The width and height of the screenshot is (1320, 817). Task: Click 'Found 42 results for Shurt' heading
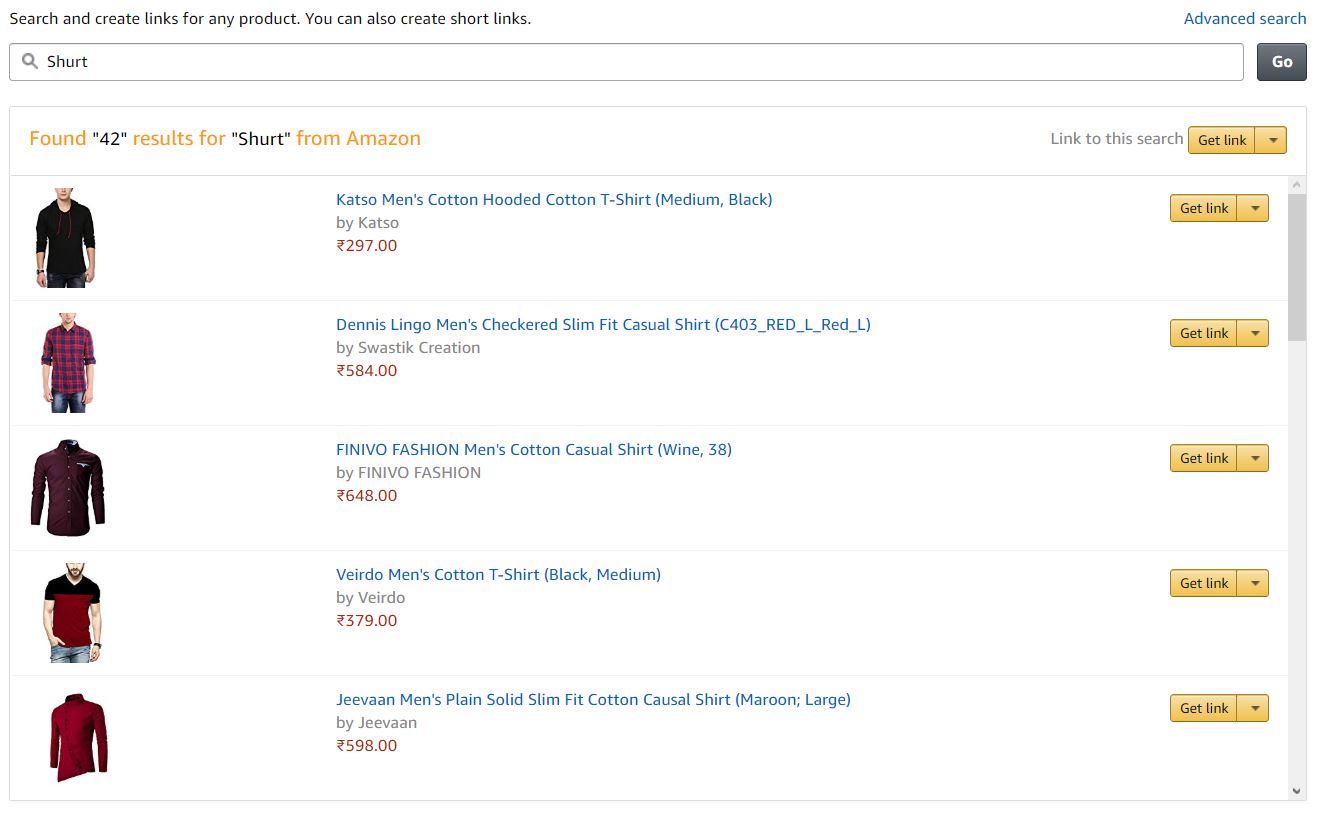click(225, 139)
